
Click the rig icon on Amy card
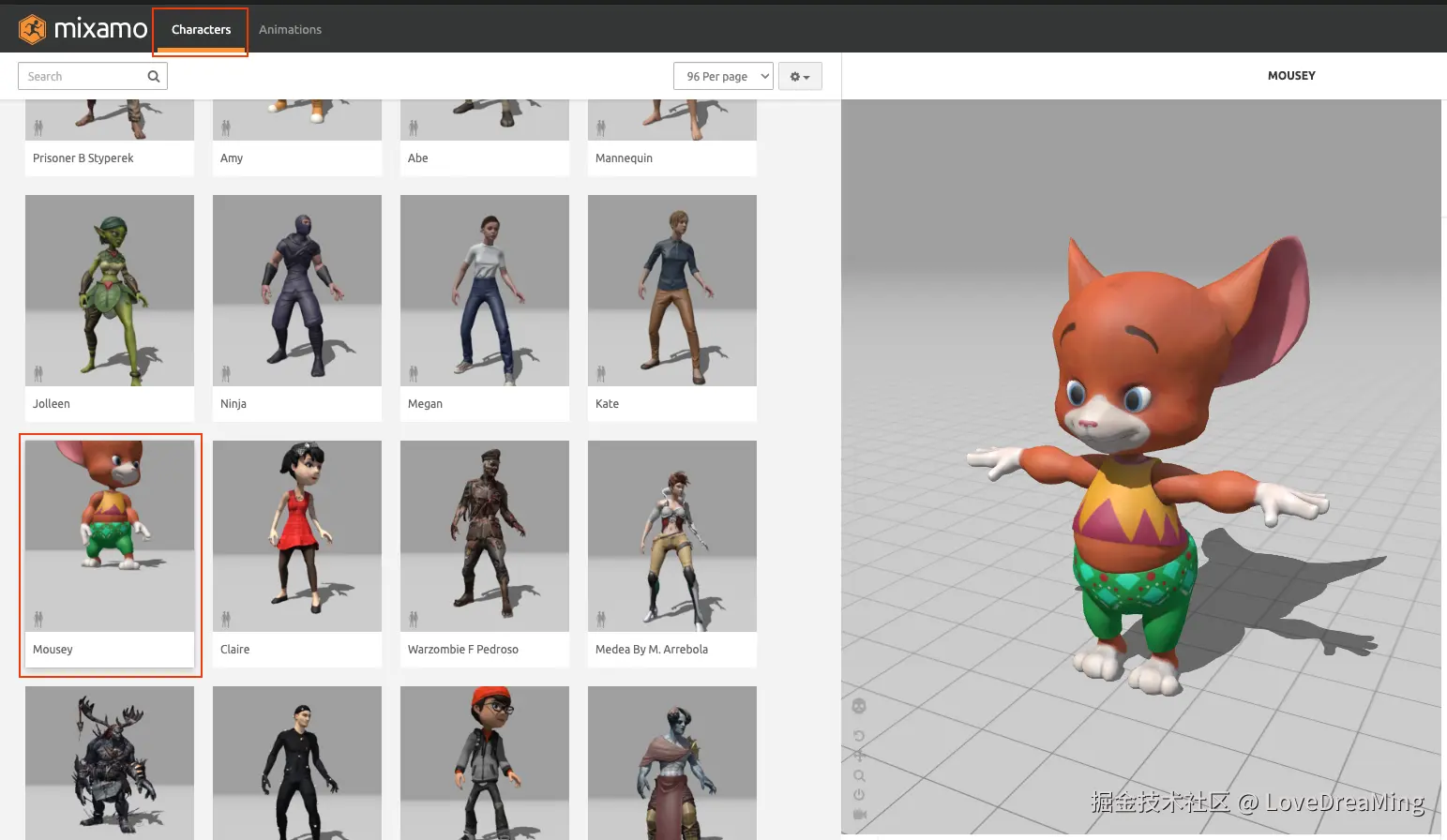[x=226, y=127]
